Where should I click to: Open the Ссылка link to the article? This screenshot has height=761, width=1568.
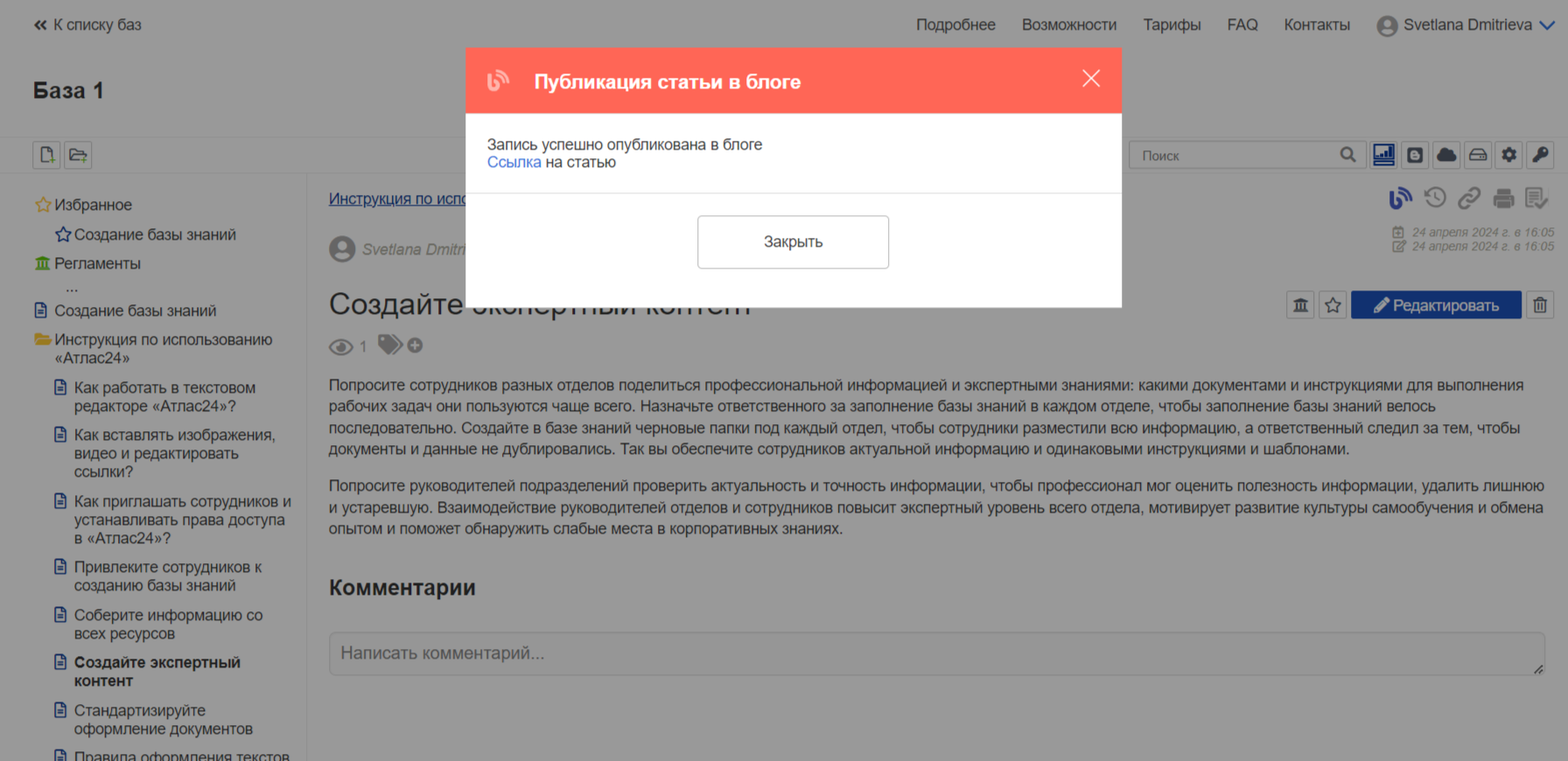point(514,163)
